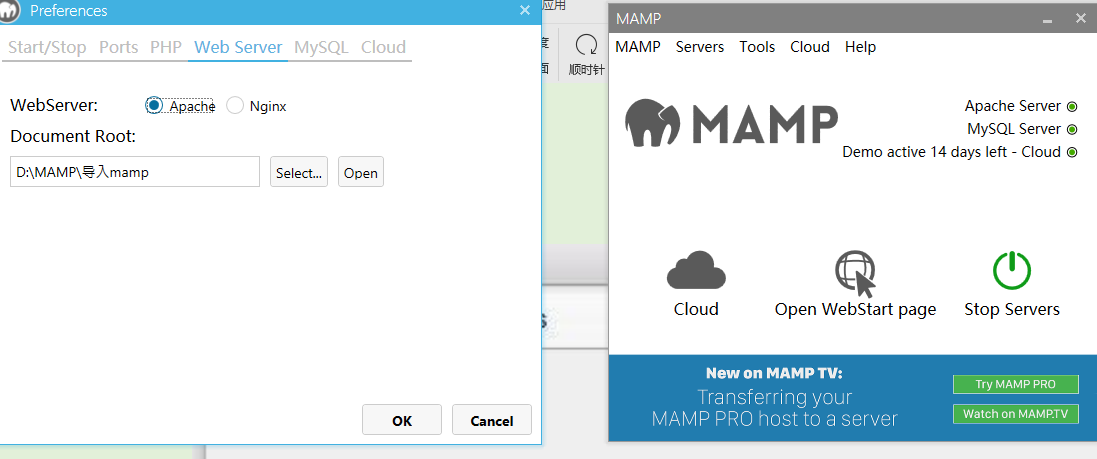Click the 'MySQL Server' status label

coord(1014,129)
